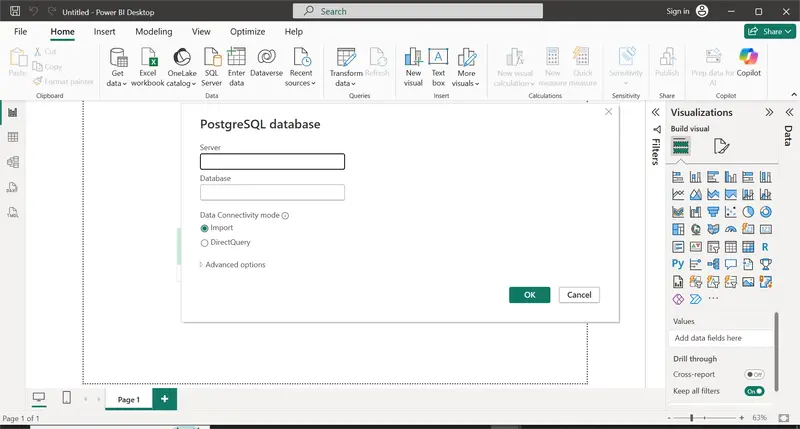Choose the Power Automate visual

tap(695, 299)
